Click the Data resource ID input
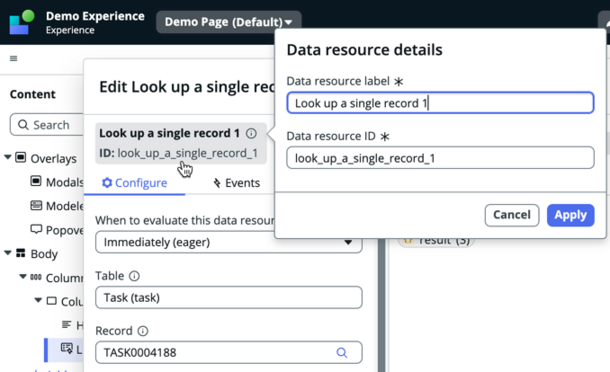Viewport: 610px width, 372px height. 440,158
